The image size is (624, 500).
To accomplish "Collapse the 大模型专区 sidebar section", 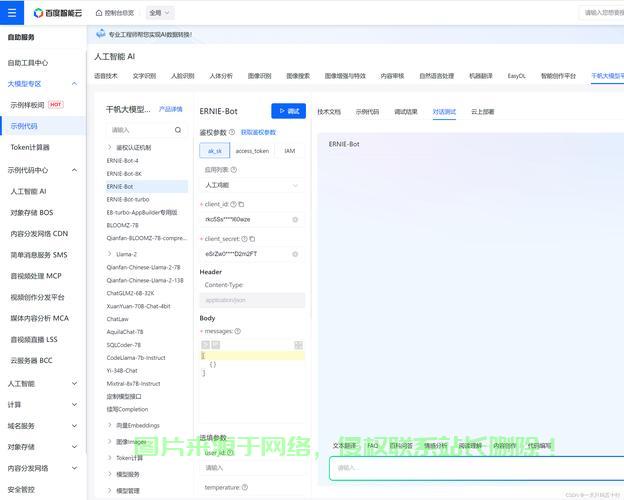I will pyautogui.click(x=74, y=84).
